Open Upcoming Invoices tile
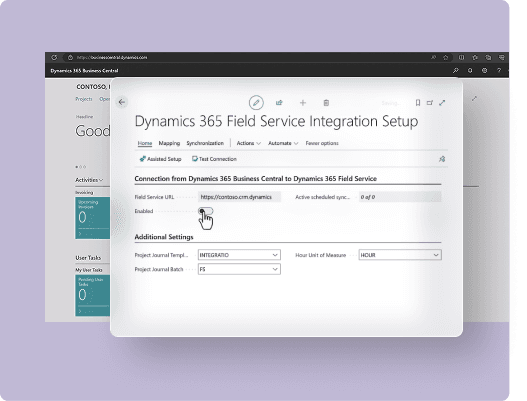This screenshot has height=401, width=527. point(93,218)
